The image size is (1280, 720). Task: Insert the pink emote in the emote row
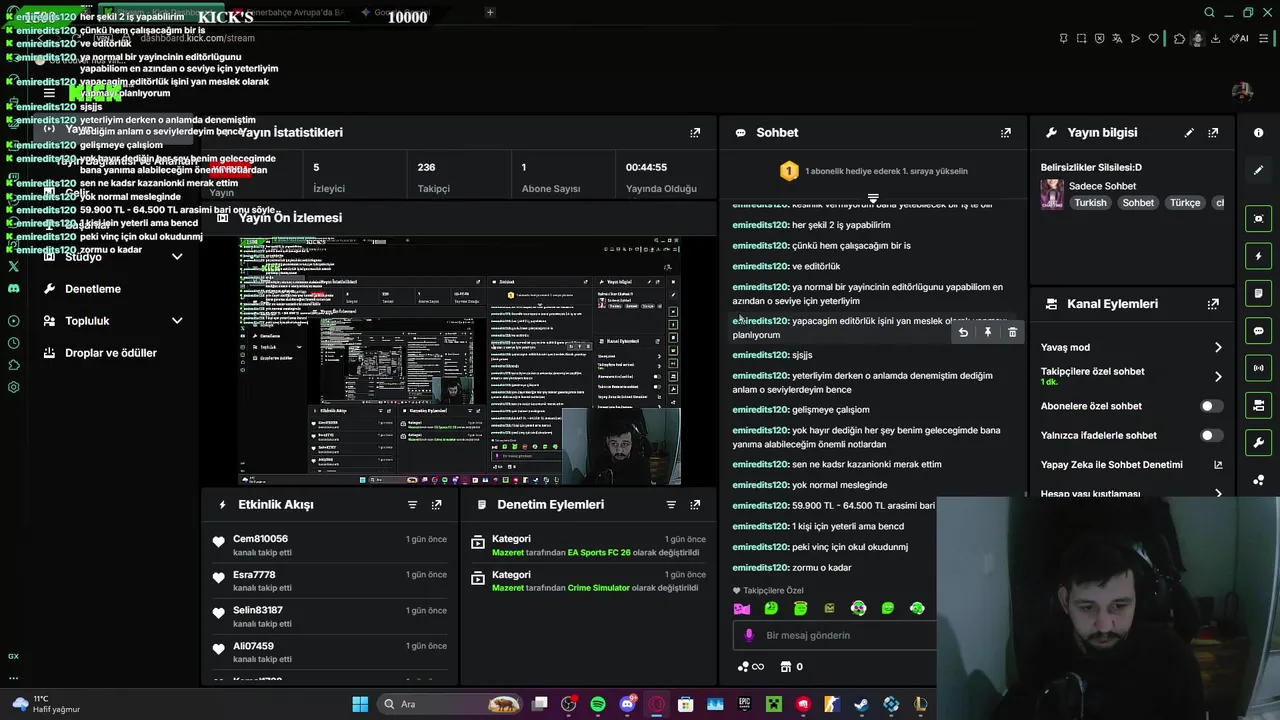click(x=742, y=608)
